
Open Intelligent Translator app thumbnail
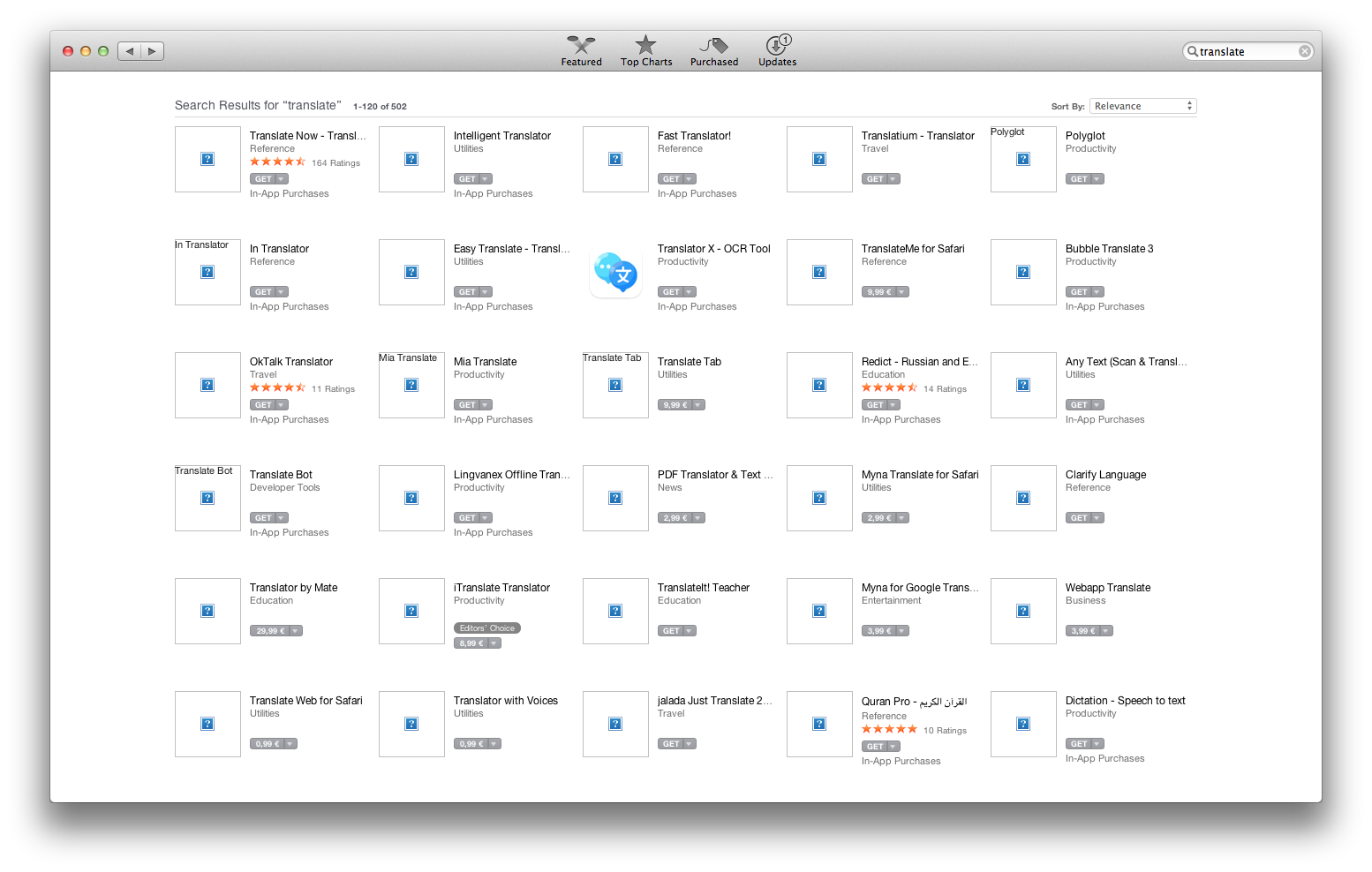click(411, 159)
